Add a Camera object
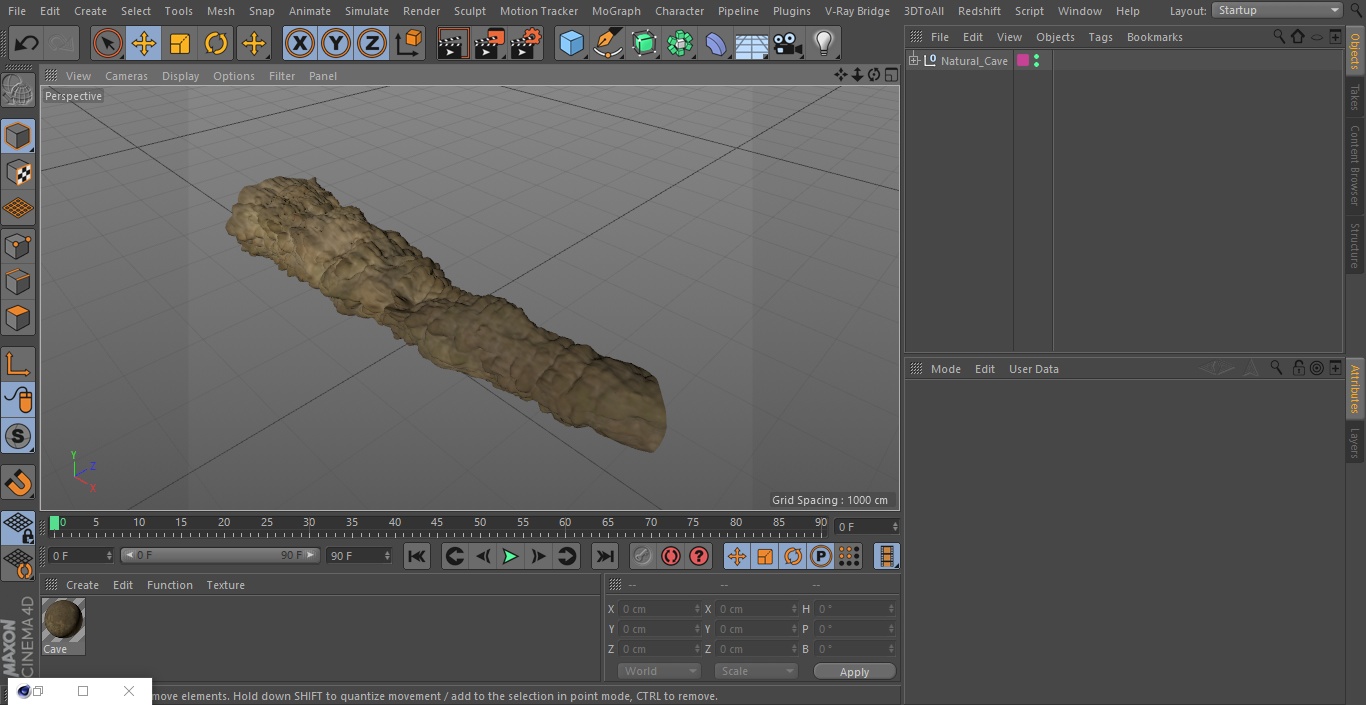The height and width of the screenshot is (705, 1366). [x=788, y=44]
